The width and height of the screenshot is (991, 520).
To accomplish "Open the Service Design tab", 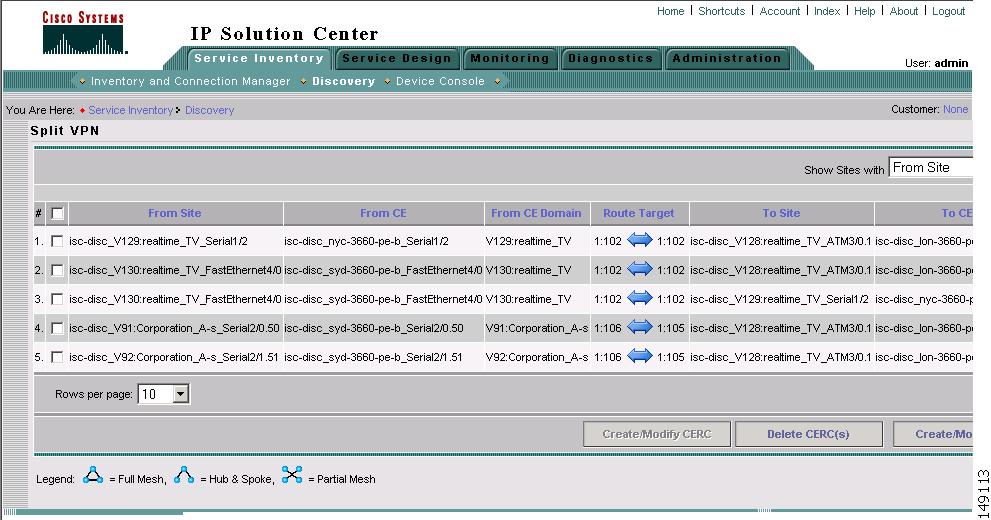I will pyautogui.click(x=396, y=59).
